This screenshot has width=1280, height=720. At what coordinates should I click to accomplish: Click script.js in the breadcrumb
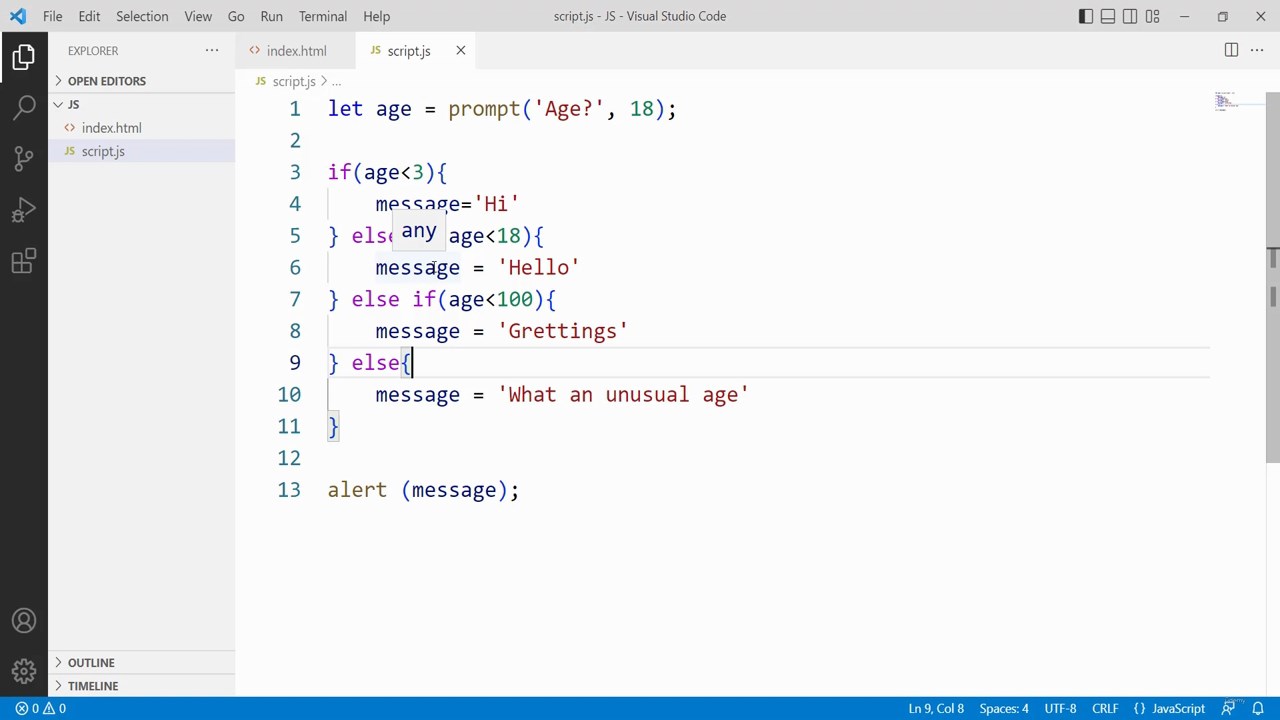coord(293,81)
